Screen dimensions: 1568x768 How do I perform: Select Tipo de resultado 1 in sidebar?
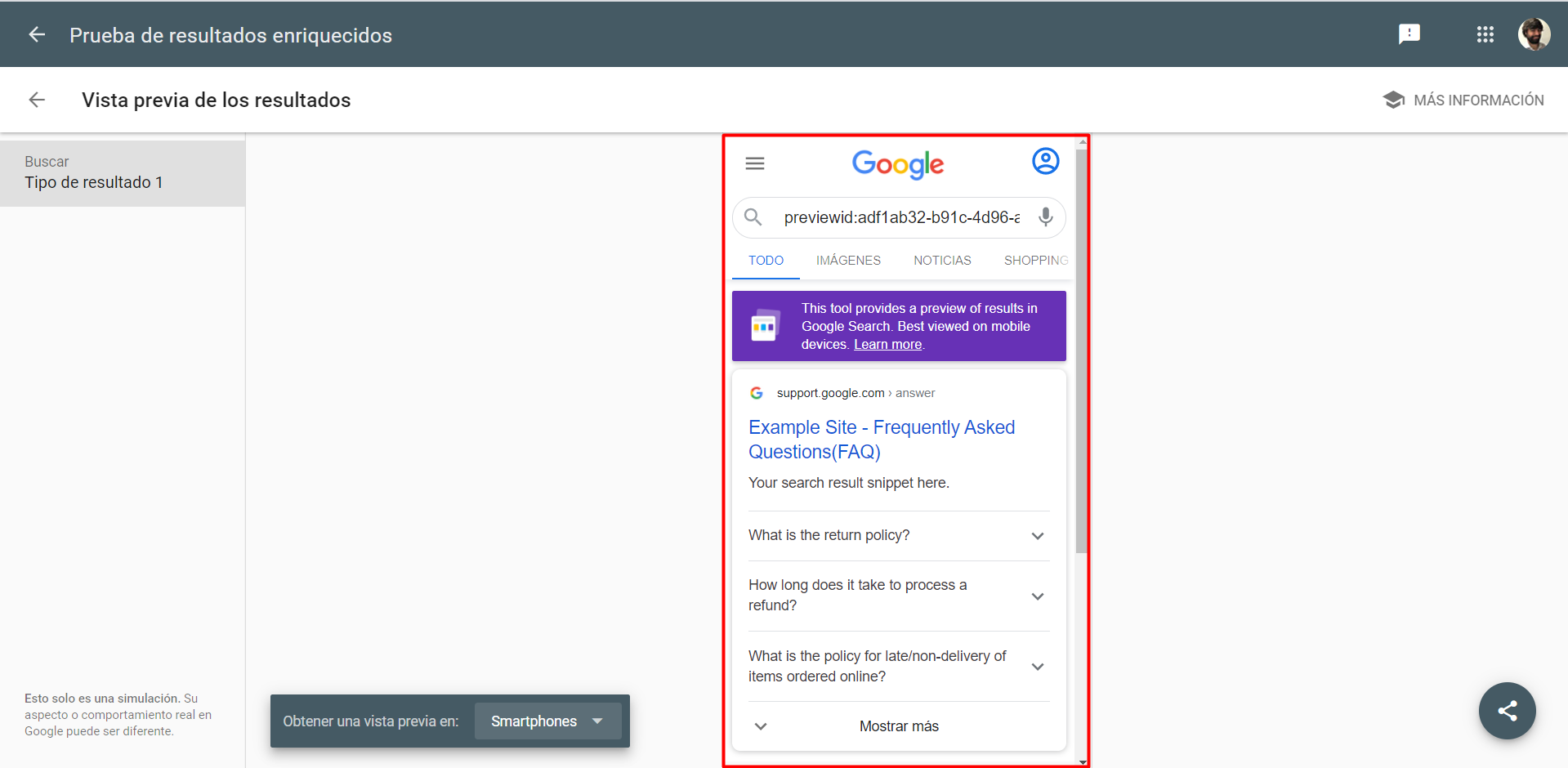[x=94, y=182]
